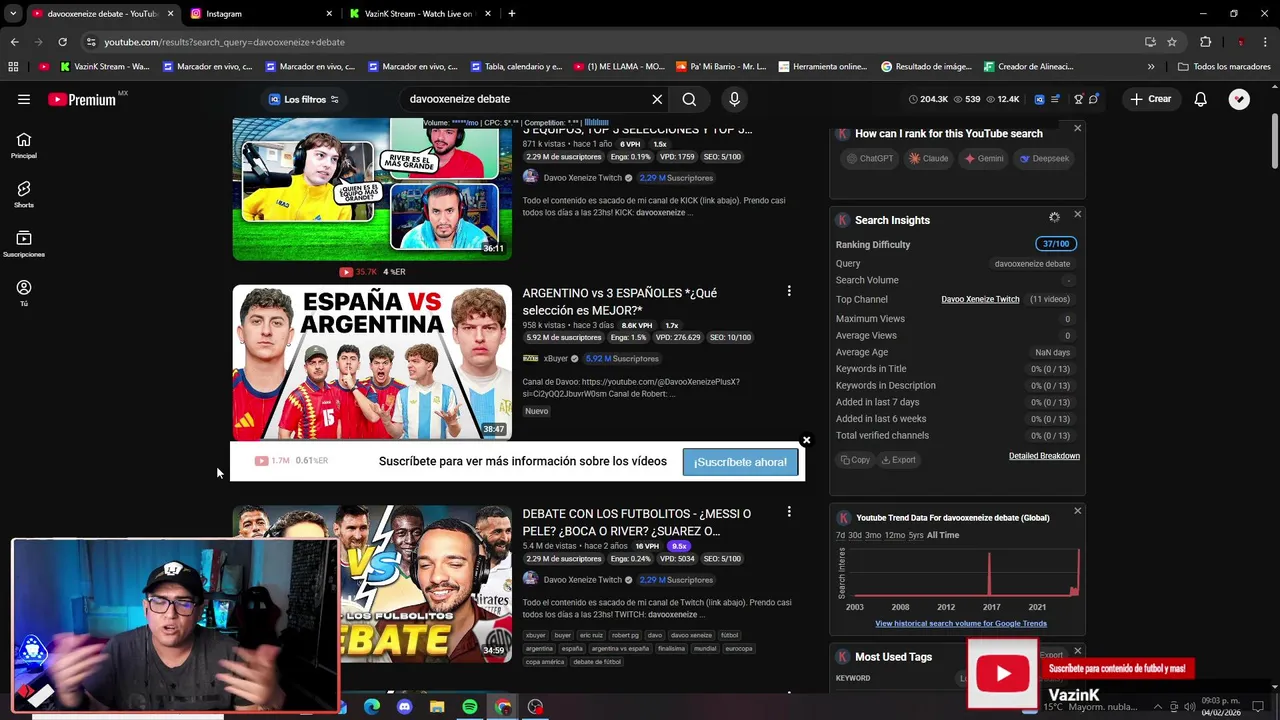Open the Creador de Alineaci... bookmark

click(x=1027, y=67)
